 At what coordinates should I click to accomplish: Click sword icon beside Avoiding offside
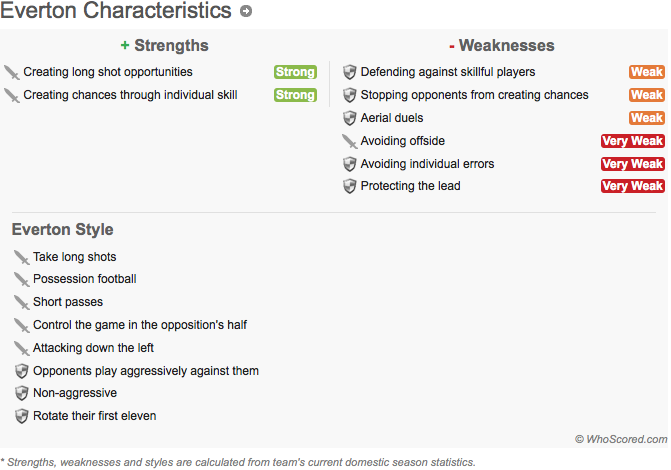(349, 141)
